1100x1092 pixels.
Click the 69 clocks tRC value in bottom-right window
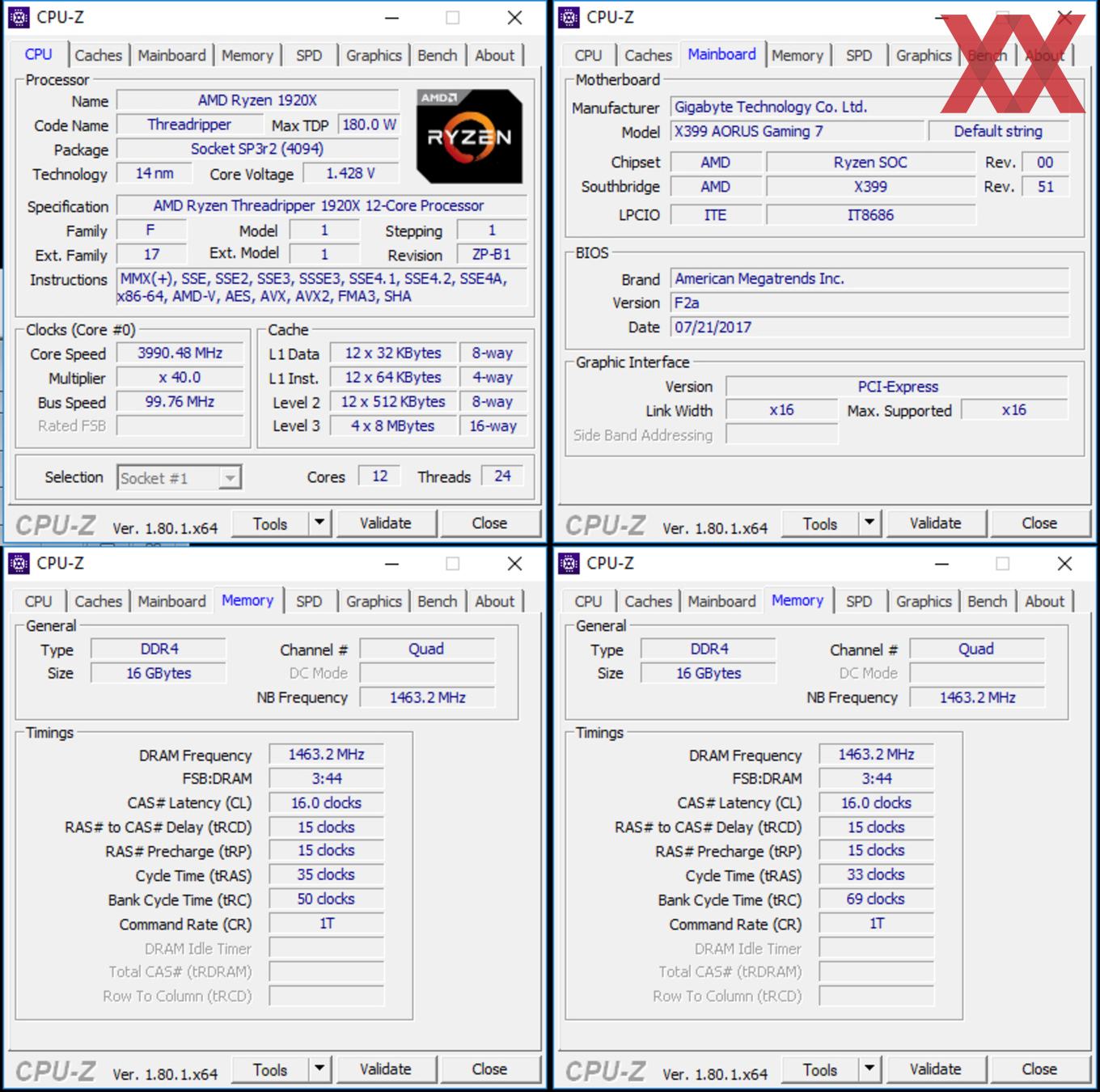876,899
